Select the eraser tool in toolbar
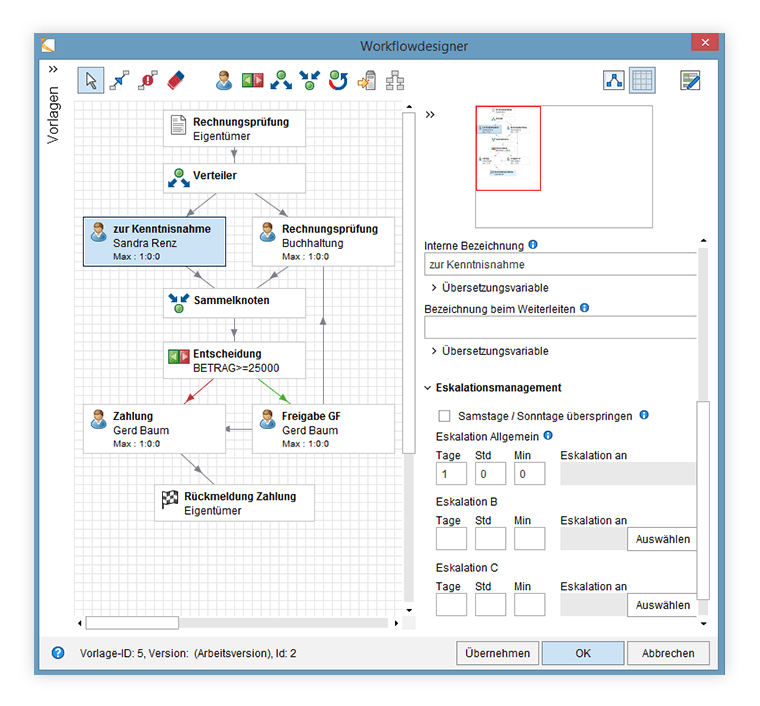This screenshot has height=706, width=760. pyautogui.click(x=176, y=80)
